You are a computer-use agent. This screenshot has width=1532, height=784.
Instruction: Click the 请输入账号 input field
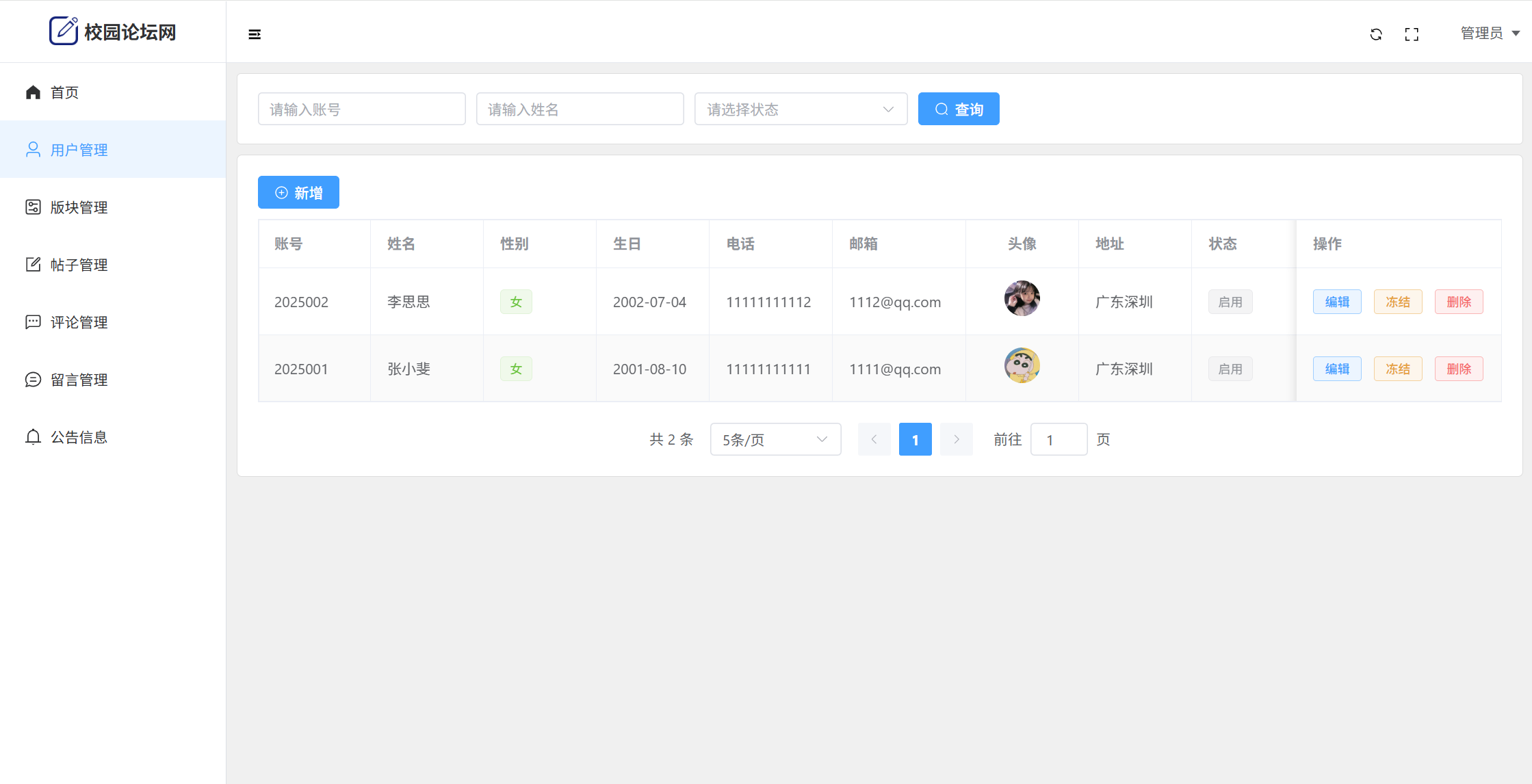361,109
